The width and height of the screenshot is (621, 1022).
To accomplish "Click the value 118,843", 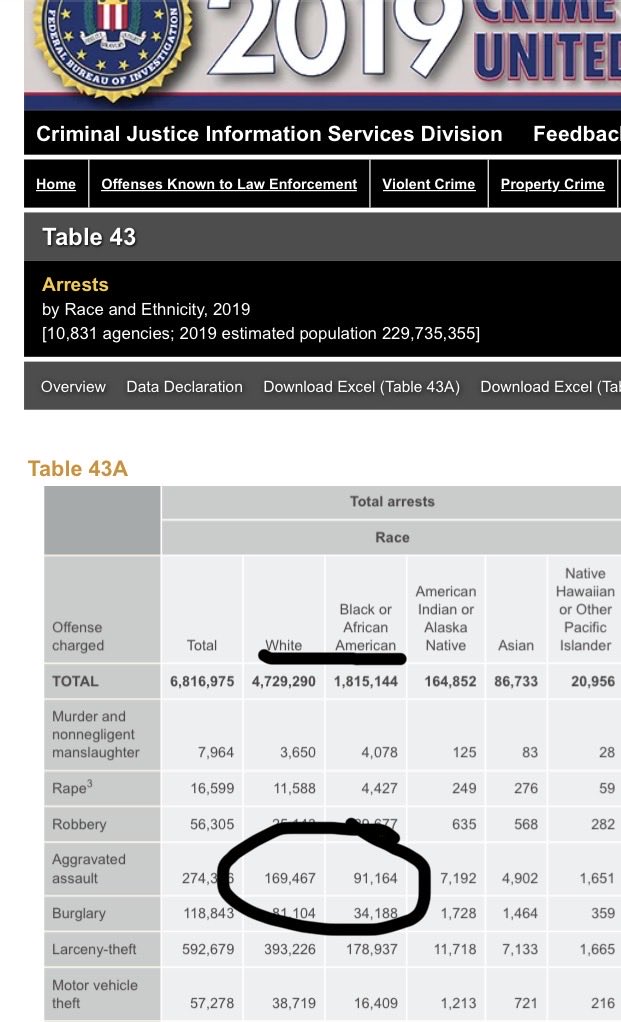I will [209, 913].
